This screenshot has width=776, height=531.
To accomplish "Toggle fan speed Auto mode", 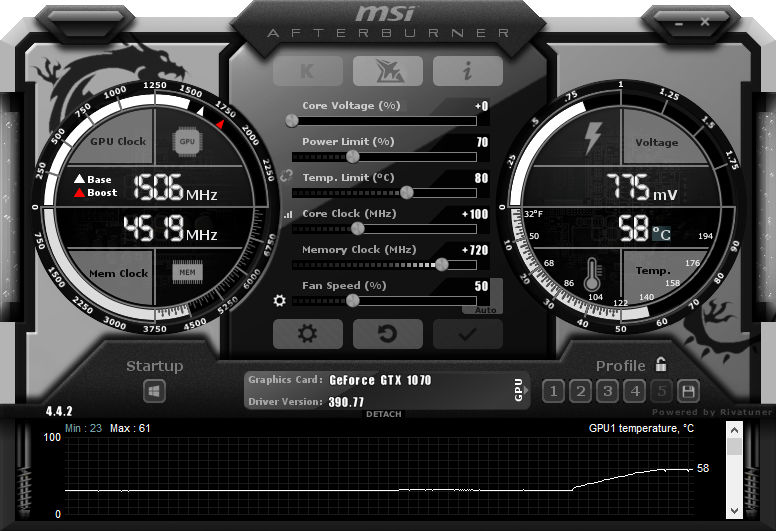I will [x=485, y=310].
